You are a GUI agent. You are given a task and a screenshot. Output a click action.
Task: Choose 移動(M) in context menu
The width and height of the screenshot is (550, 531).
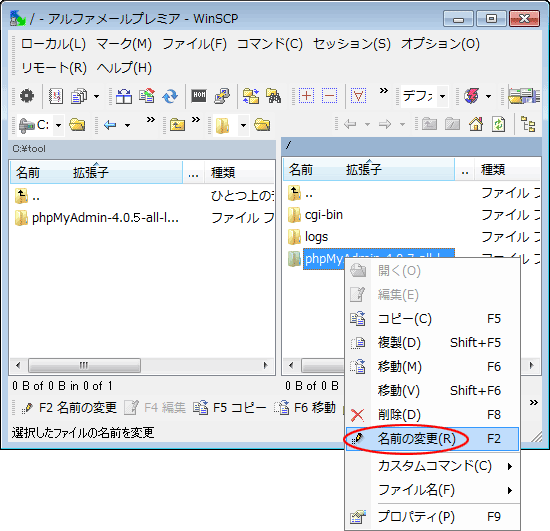[432, 367]
